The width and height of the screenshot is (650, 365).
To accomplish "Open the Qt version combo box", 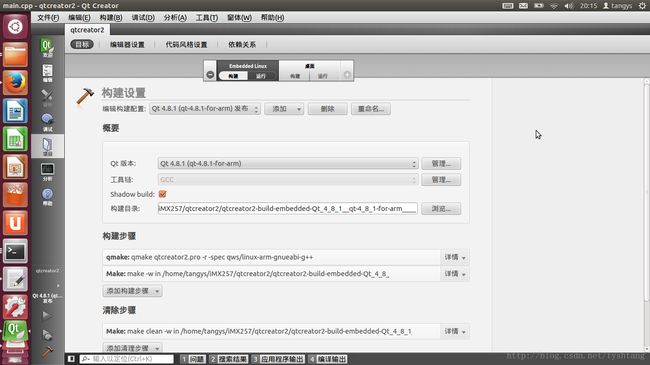I will (288, 163).
